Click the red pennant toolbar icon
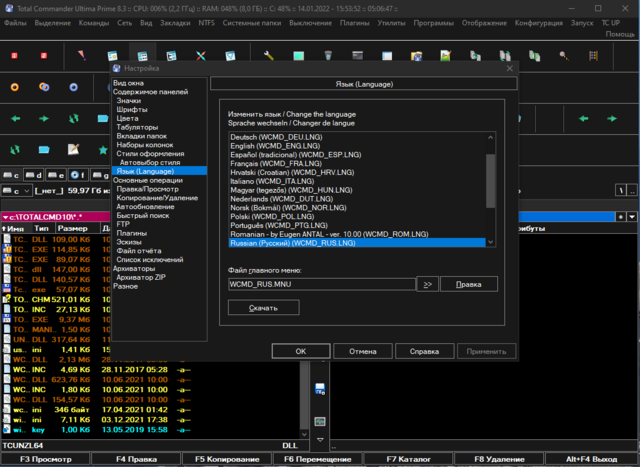The width and height of the screenshot is (640, 467). tap(82, 55)
